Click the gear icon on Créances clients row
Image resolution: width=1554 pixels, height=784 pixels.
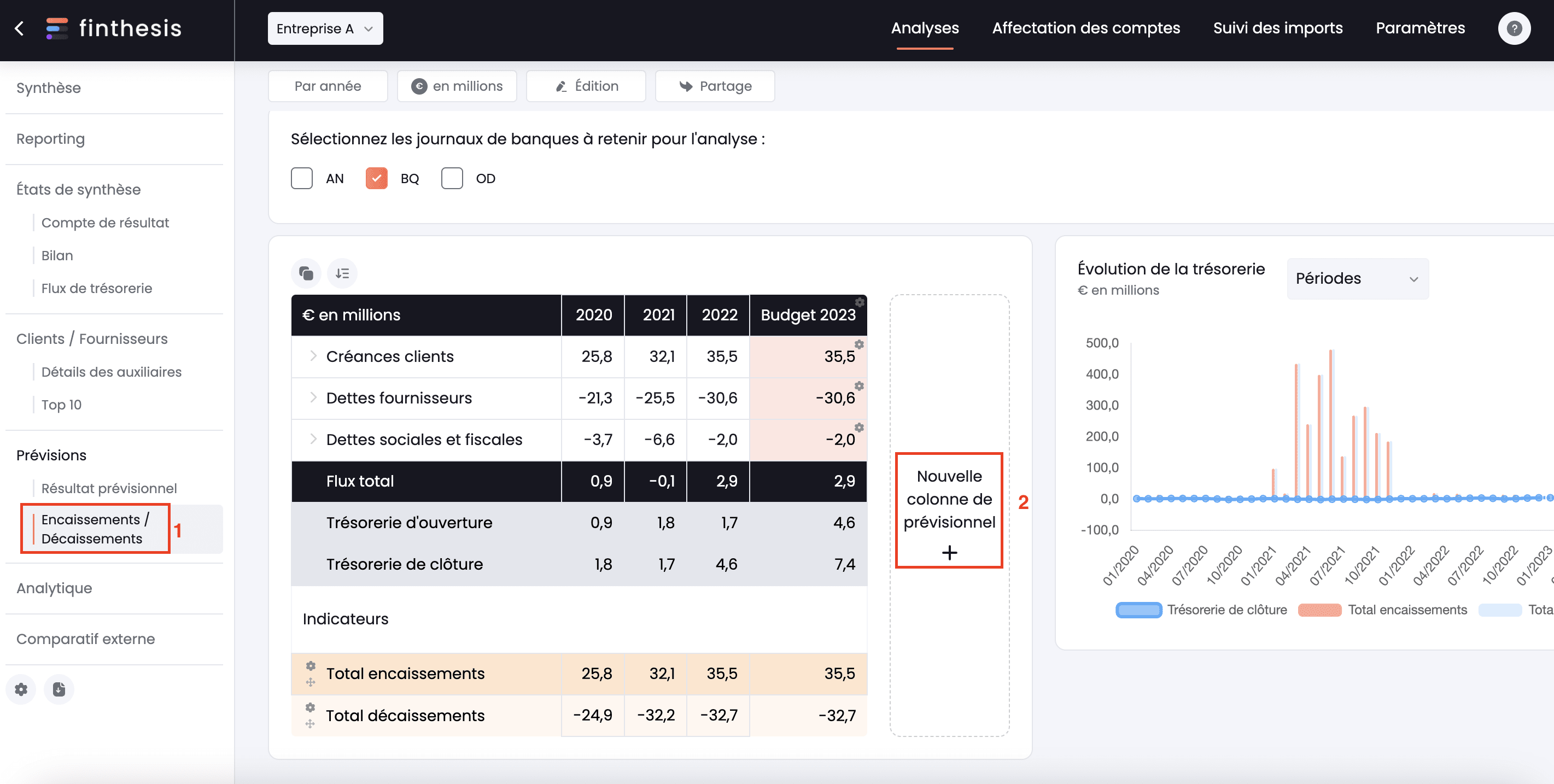pyautogui.click(x=859, y=343)
